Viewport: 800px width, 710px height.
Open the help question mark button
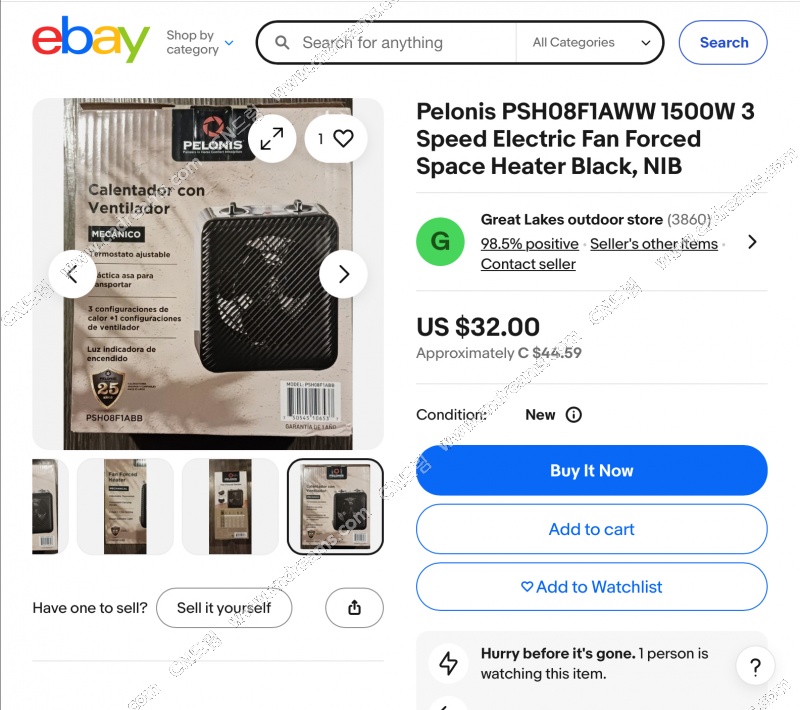pos(755,667)
